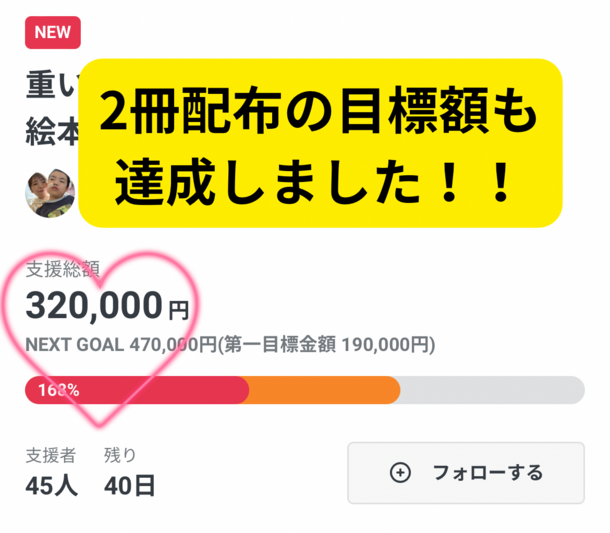Click the 円 currency symbol beside the total
Image resolution: width=610 pixels, height=533 pixels.
(x=178, y=309)
